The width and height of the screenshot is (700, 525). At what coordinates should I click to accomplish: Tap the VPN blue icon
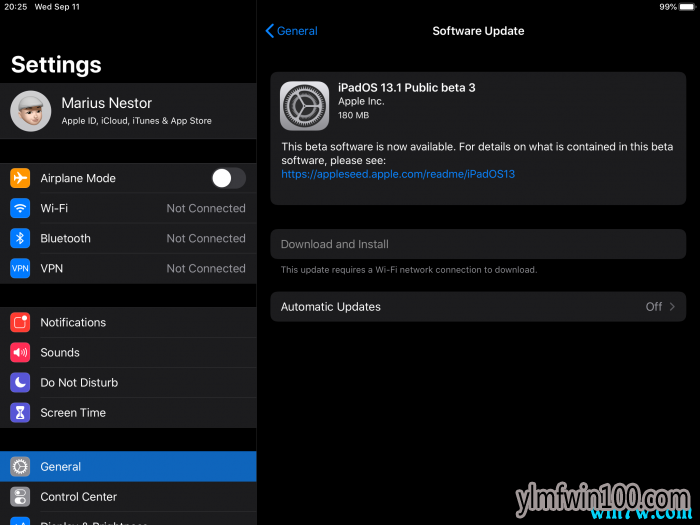tap(20, 268)
